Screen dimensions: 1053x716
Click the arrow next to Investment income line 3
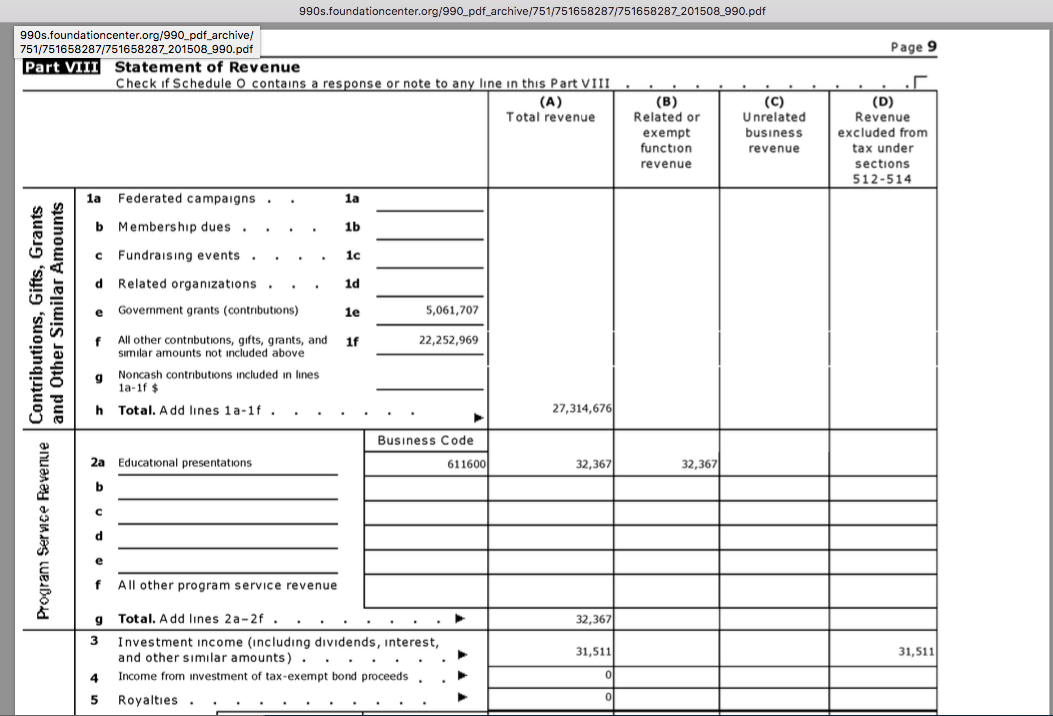[x=462, y=654]
